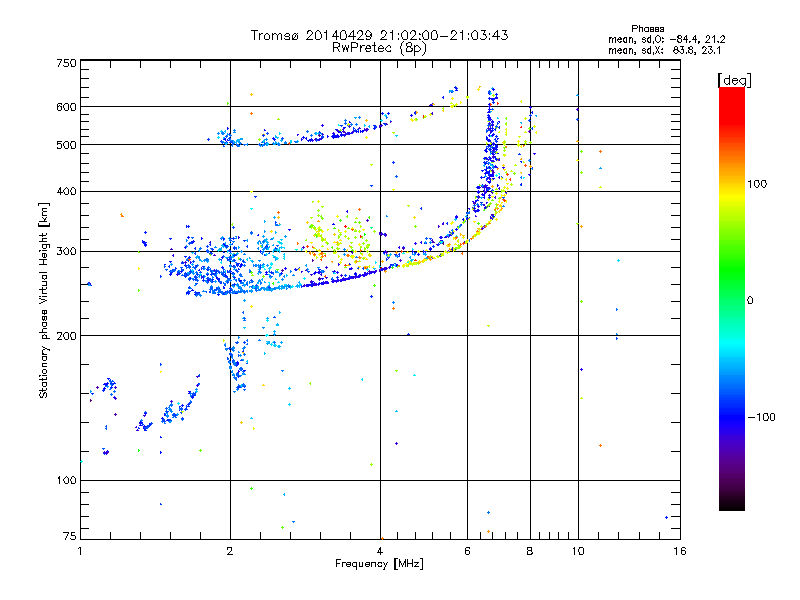The image size is (800, 600).
Task: Click the 'Stationary phase Virtual Height [km]' axis label
Action: coord(44,301)
